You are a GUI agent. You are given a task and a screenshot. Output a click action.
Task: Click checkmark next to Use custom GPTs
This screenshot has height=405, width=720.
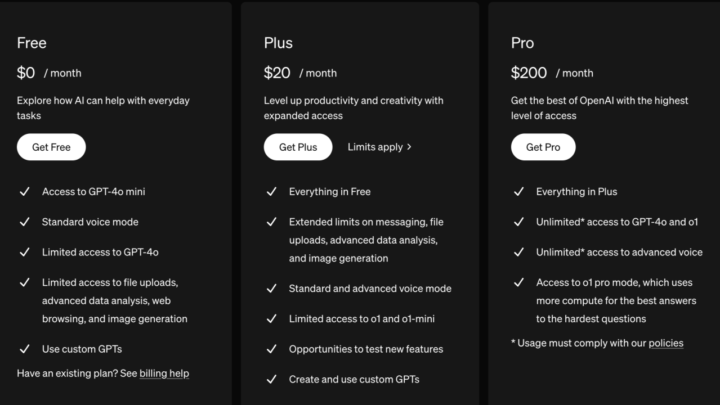tap(25, 349)
